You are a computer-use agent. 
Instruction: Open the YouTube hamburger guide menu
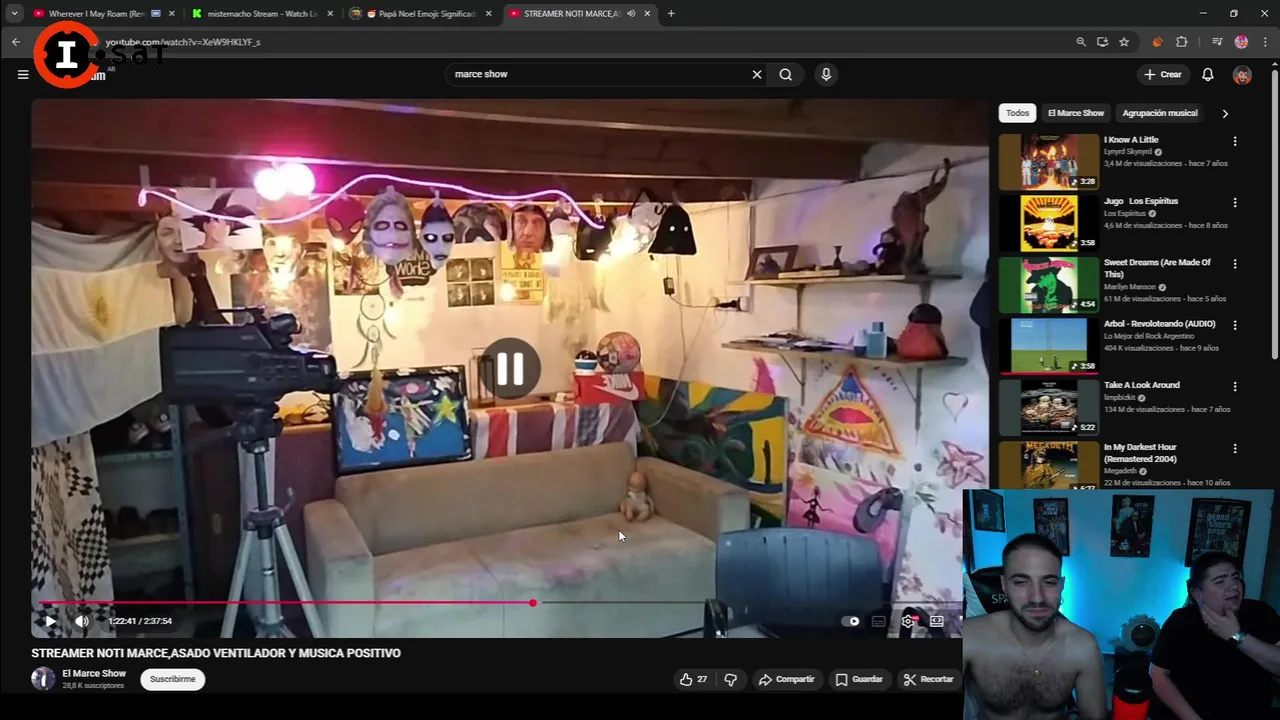[x=23, y=74]
